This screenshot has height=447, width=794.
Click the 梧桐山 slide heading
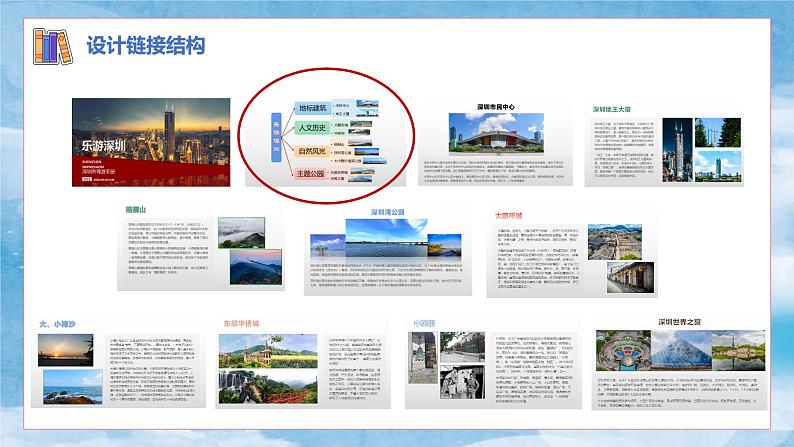(136, 210)
